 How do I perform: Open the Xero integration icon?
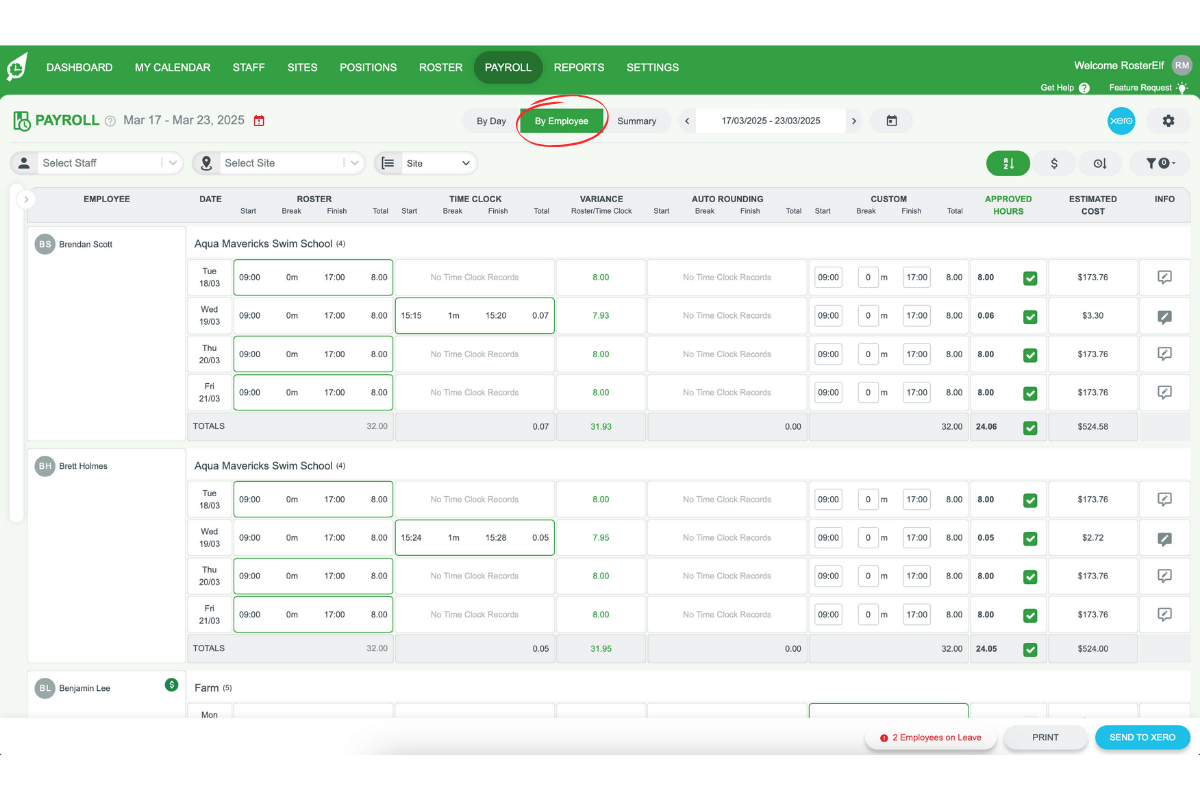point(1121,121)
